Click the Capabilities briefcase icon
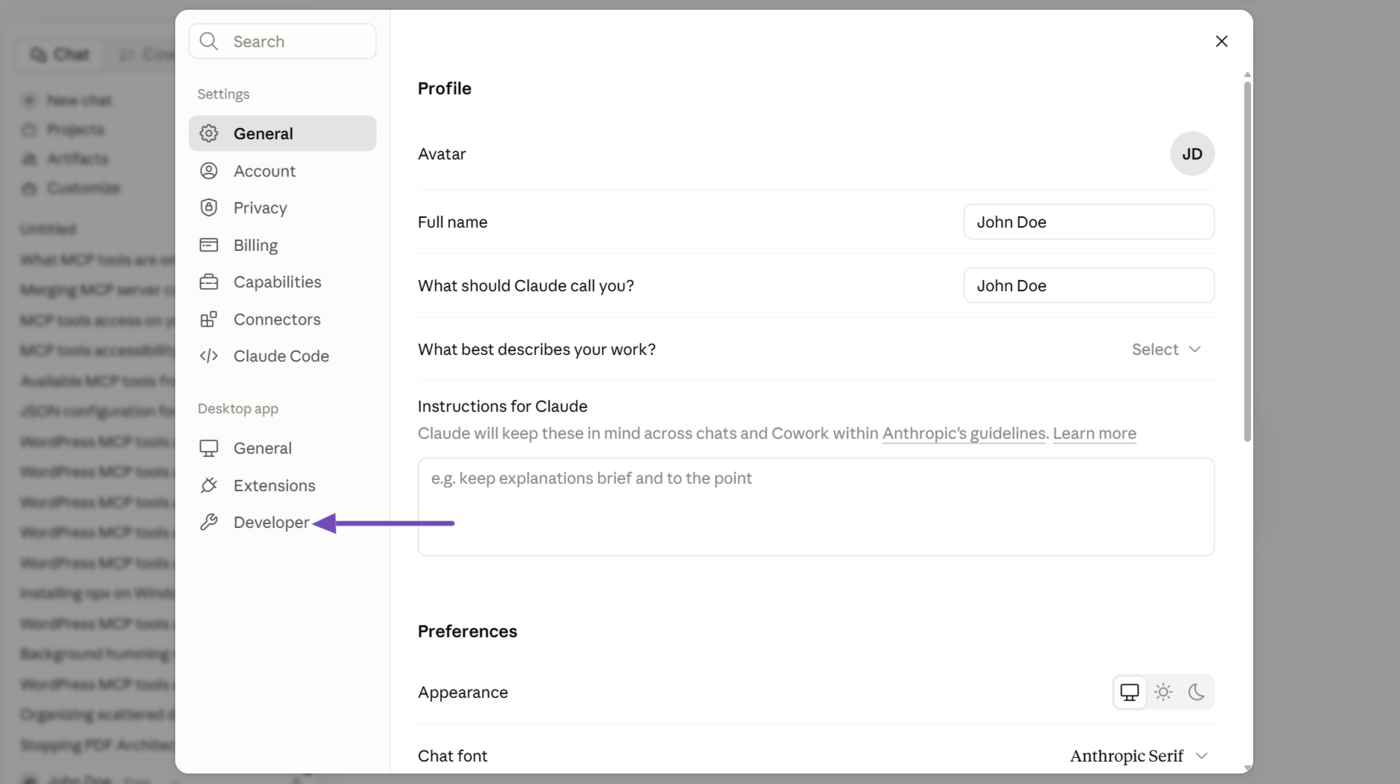The image size is (1400, 784). 208,282
